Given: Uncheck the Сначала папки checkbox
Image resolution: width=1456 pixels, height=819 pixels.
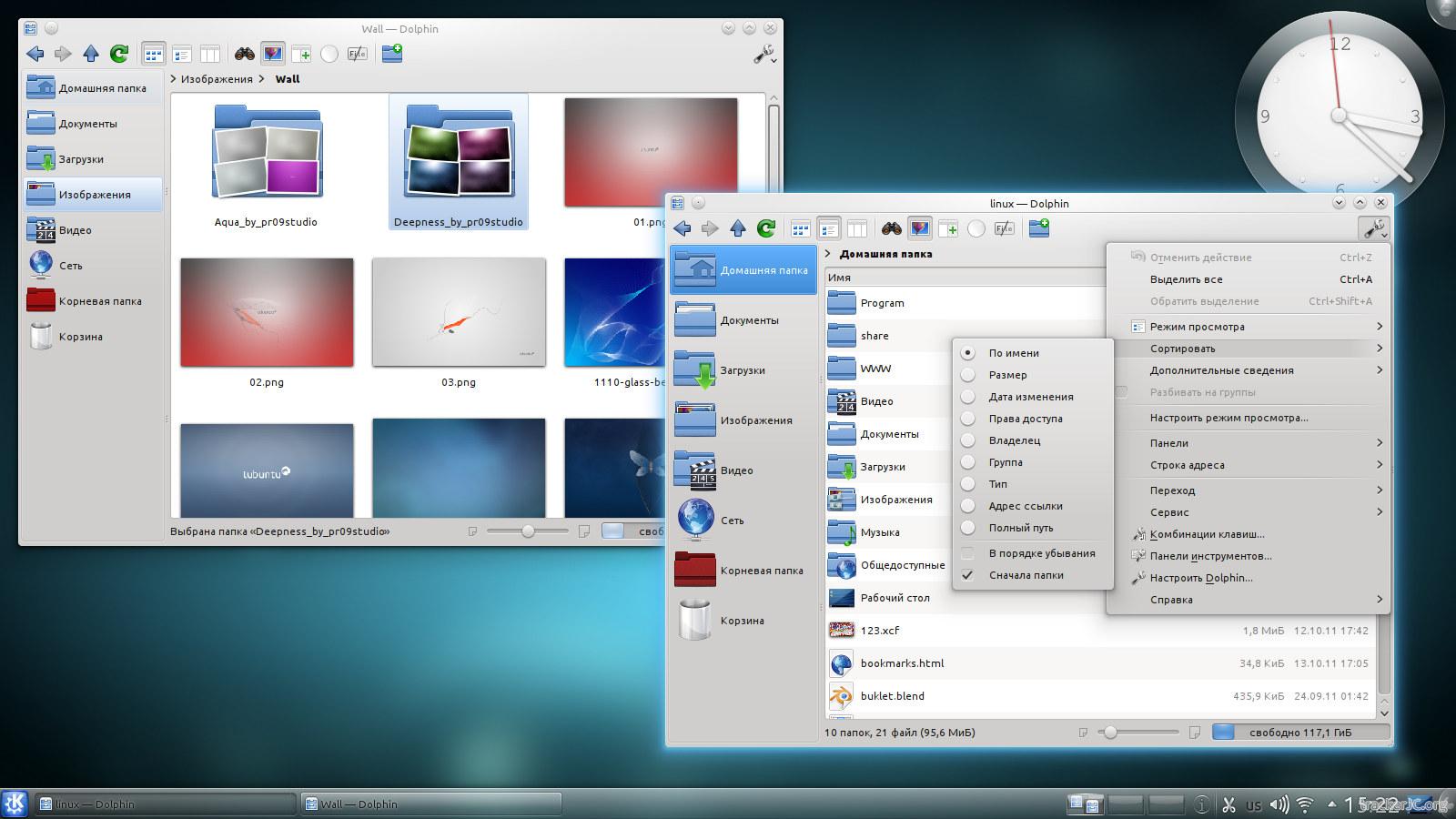Looking at the screenshot, I should [968, 575].
